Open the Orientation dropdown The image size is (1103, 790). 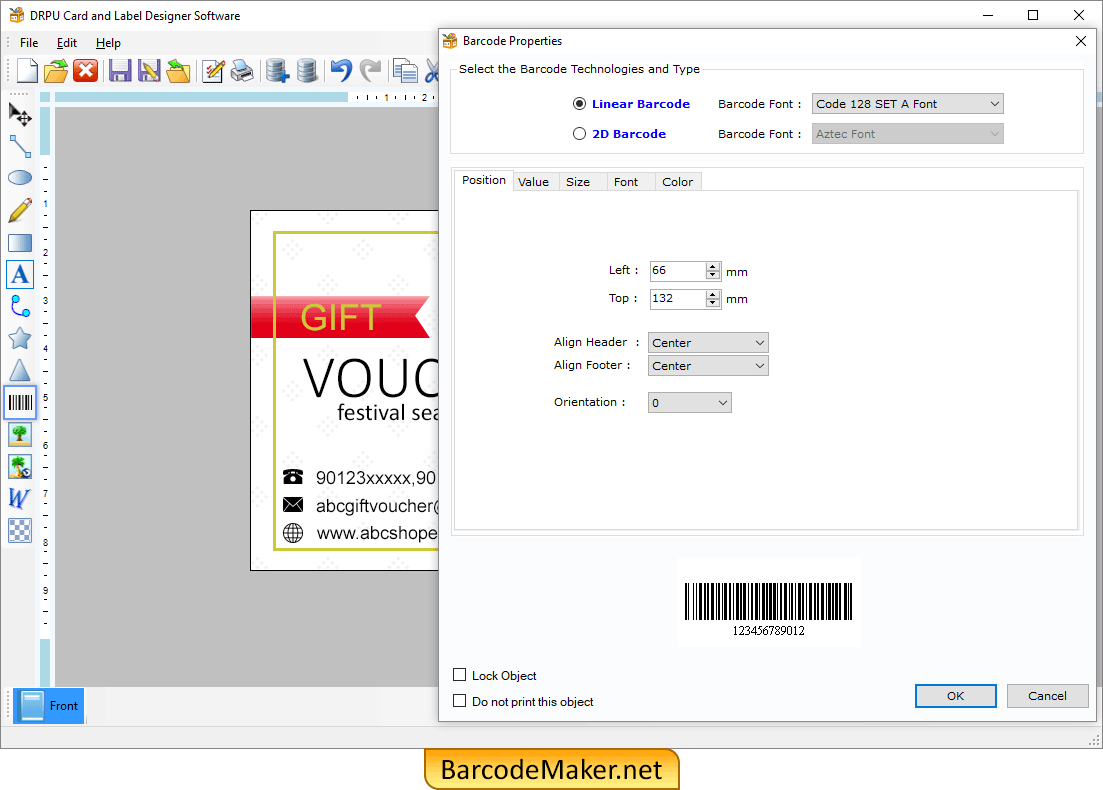click(x=689, y=403)
